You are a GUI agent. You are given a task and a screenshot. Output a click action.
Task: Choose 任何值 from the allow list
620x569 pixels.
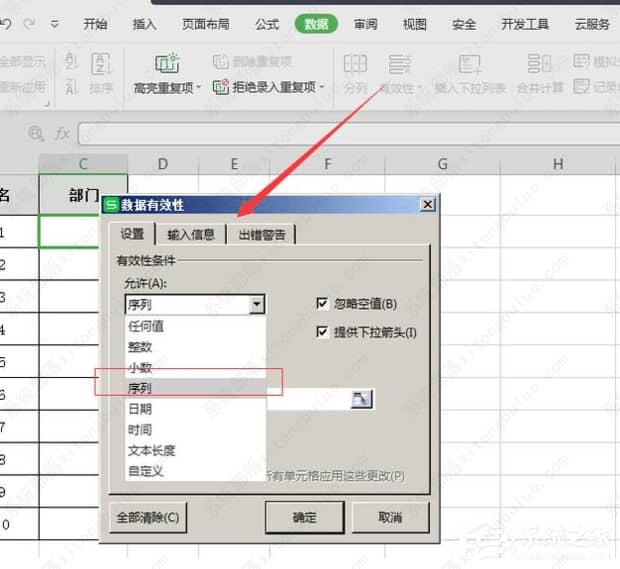pyautogui.click(x=195, y=326)
